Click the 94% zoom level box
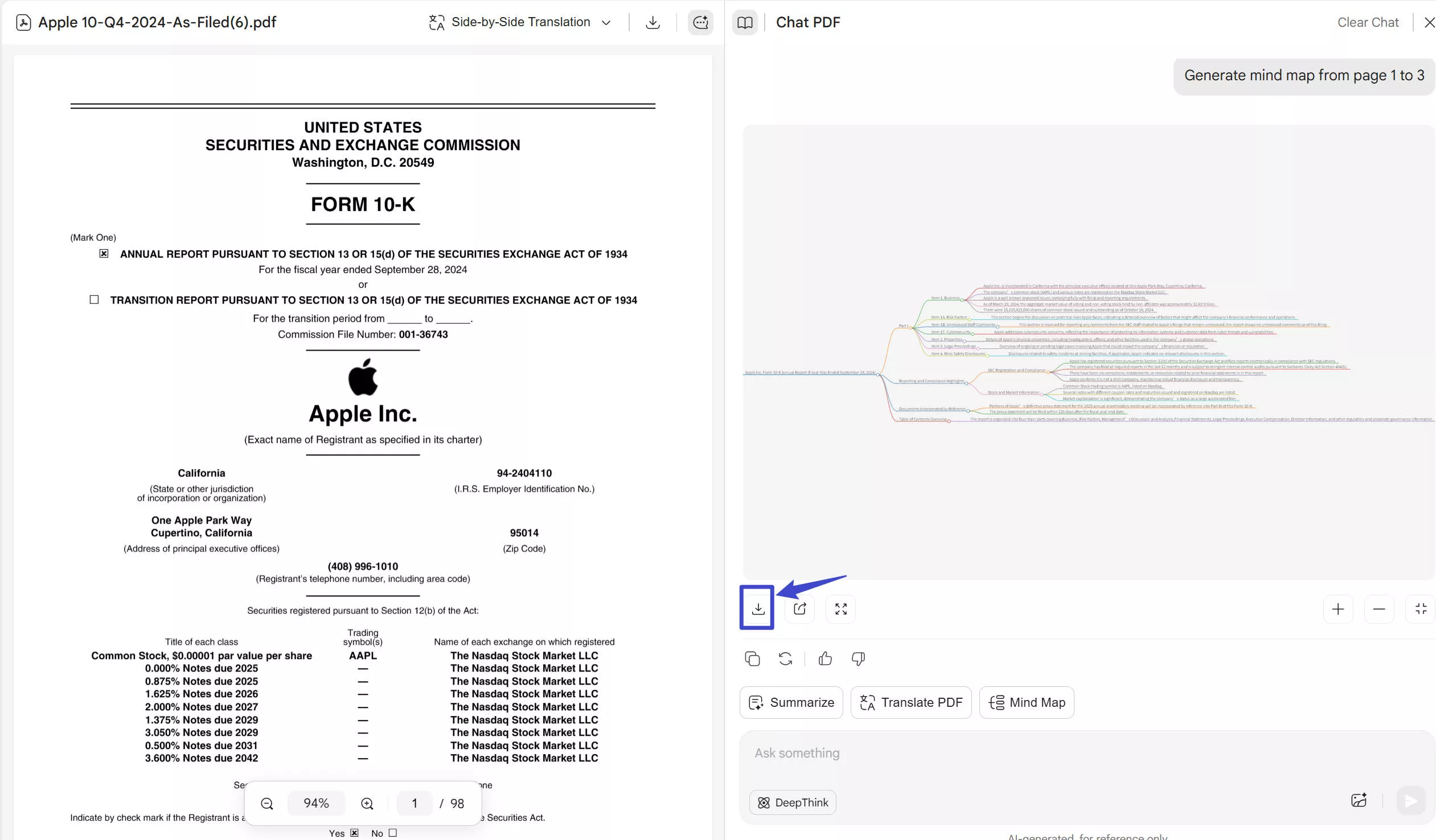 click(x=315, y=803)
